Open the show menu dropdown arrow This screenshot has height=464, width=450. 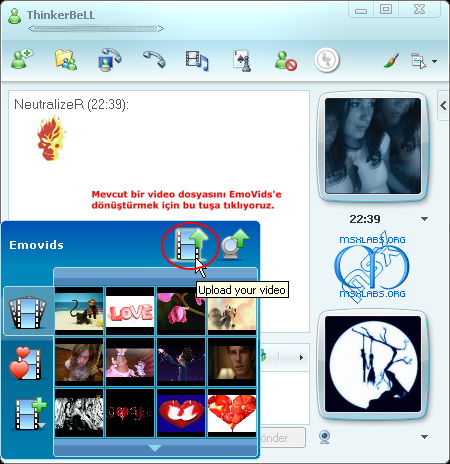435,61
